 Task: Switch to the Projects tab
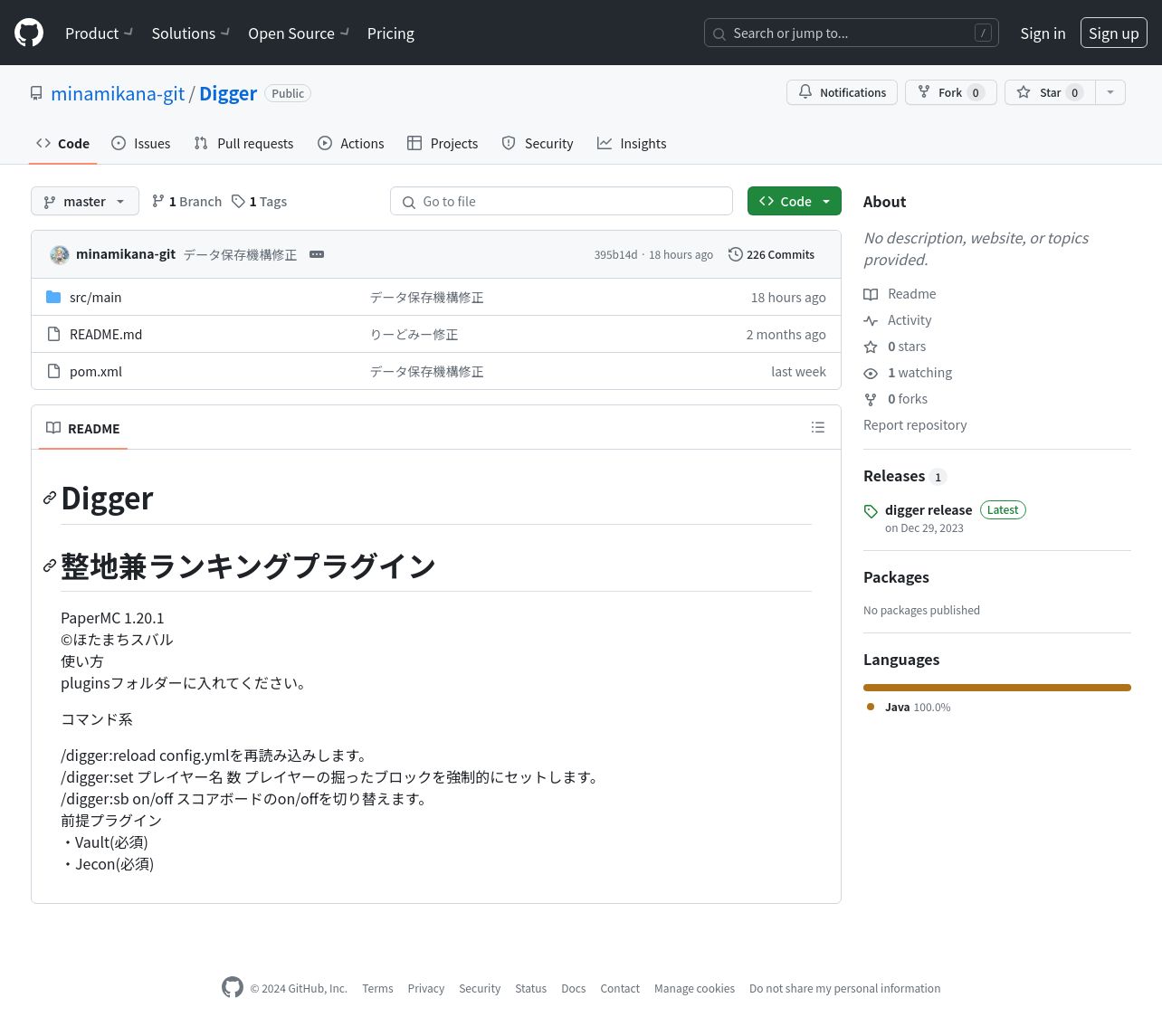click(443, 143)
